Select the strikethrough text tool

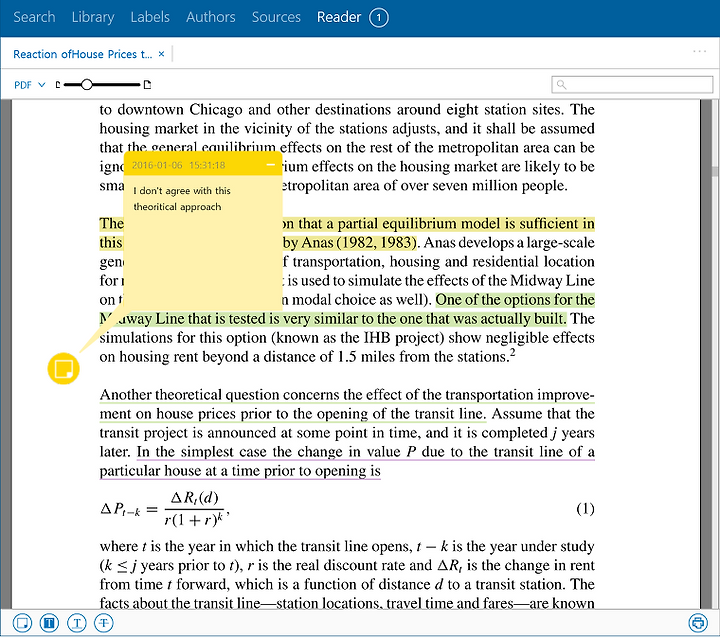(x=104, y=623)
